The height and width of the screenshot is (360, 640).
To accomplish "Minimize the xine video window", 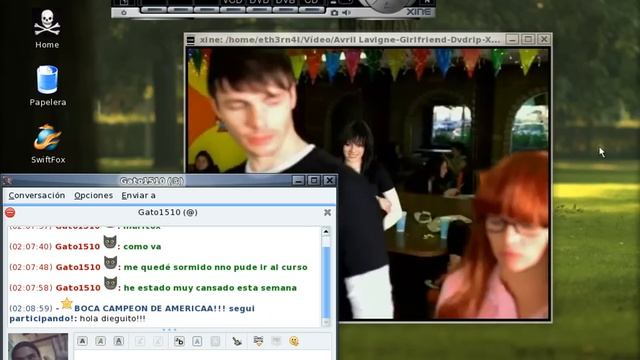I will point(512,40).
